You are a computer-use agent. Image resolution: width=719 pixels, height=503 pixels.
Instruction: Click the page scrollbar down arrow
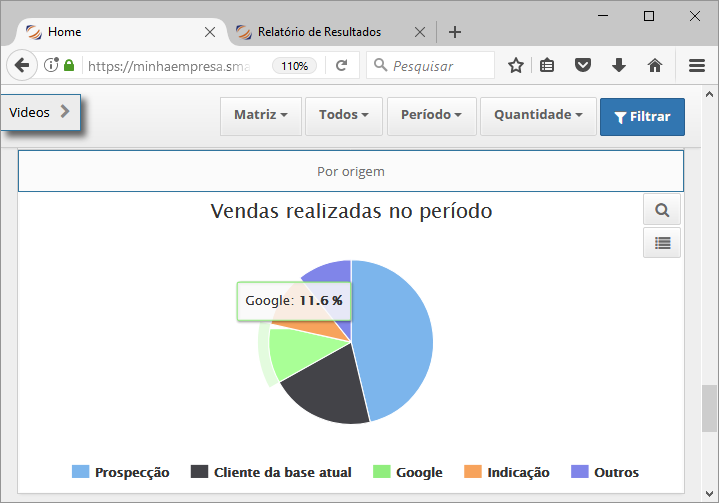tap(709, 493)
